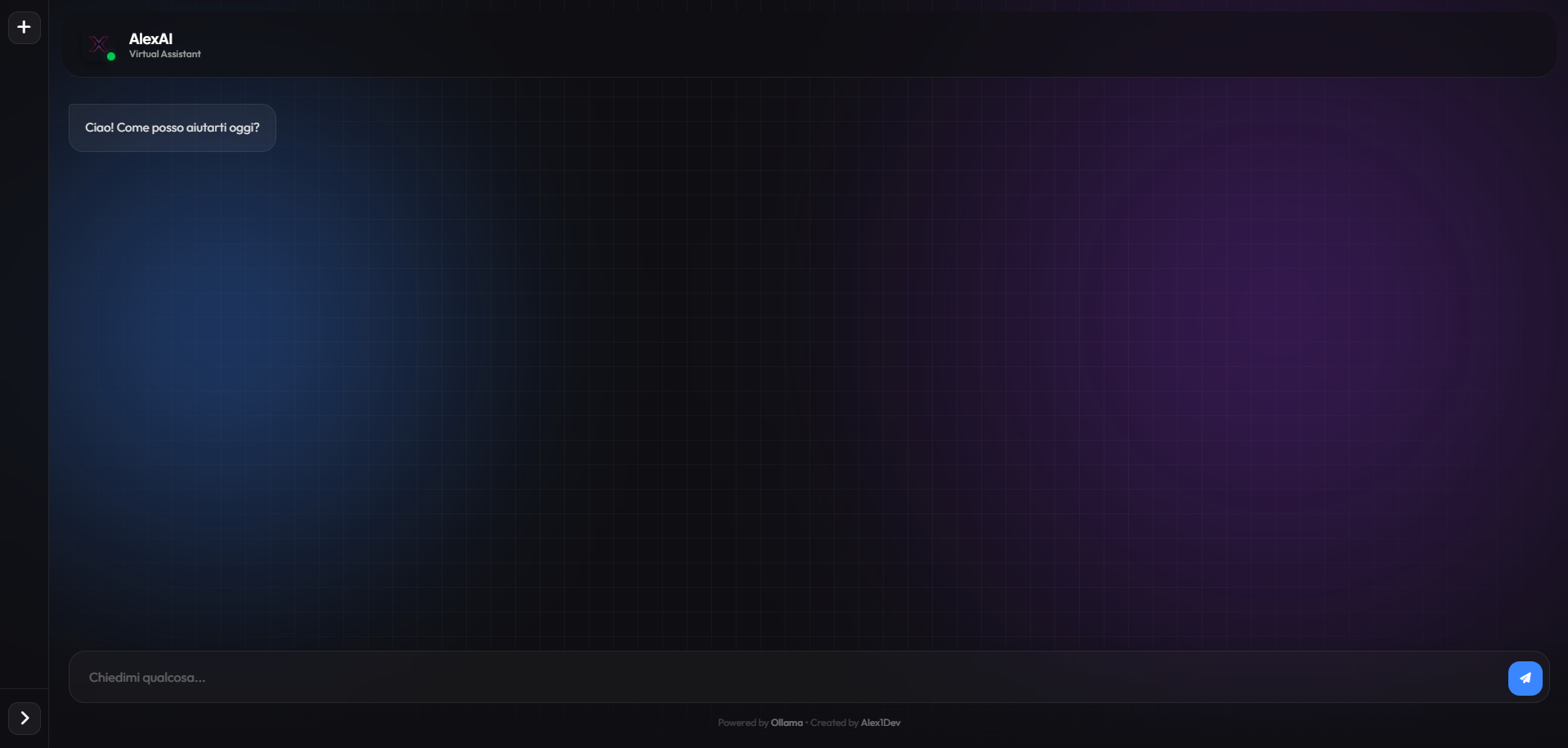Click the 'Ciao! Come posso aiutarti oggi?' bubble
The image size is (1568, 748).
coord(172,128)
